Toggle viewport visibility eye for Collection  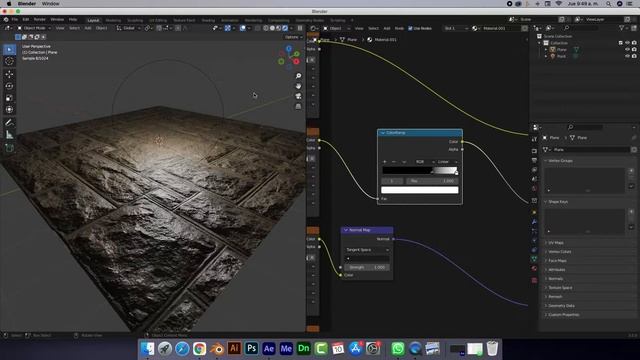(x=627, y=43)
